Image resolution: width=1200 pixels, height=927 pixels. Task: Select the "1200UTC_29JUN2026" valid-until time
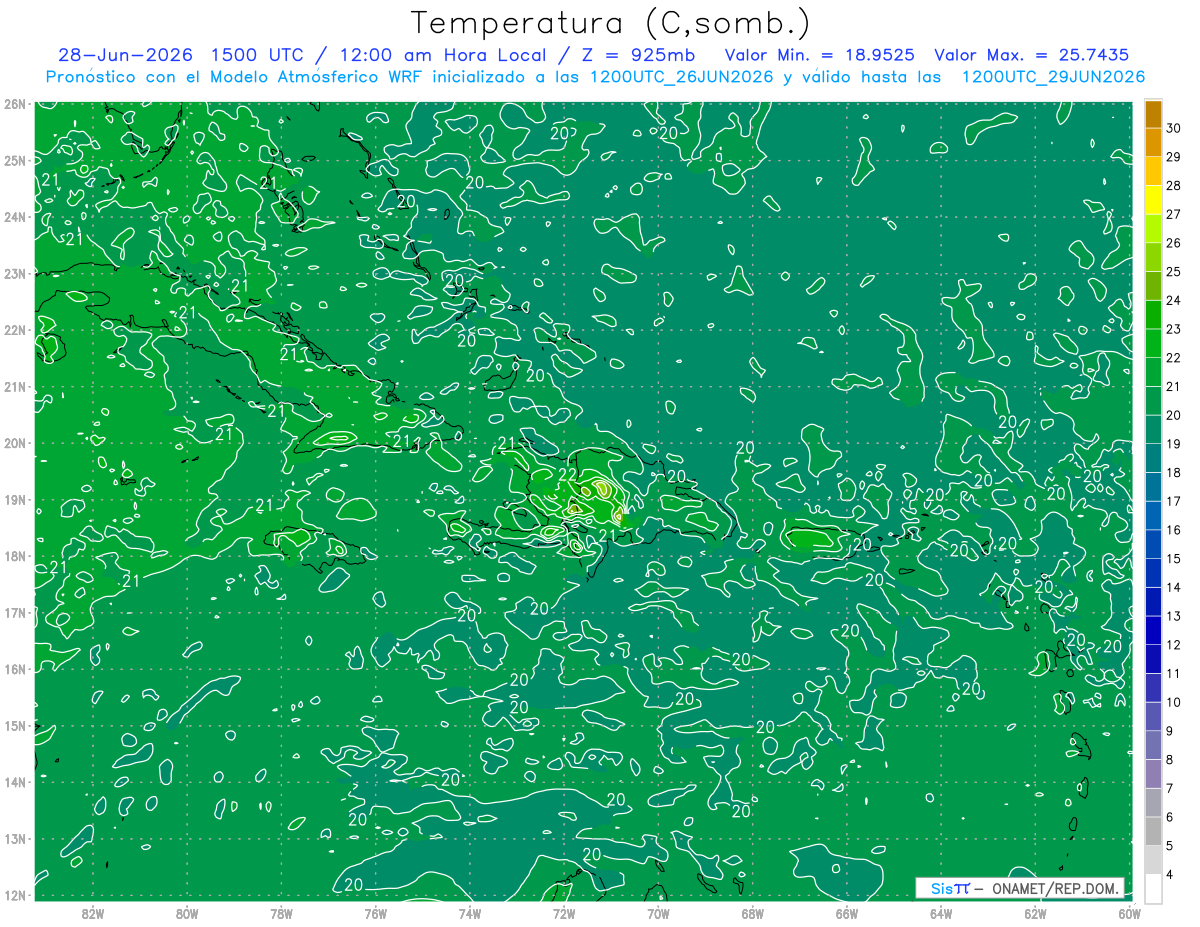1053,77
